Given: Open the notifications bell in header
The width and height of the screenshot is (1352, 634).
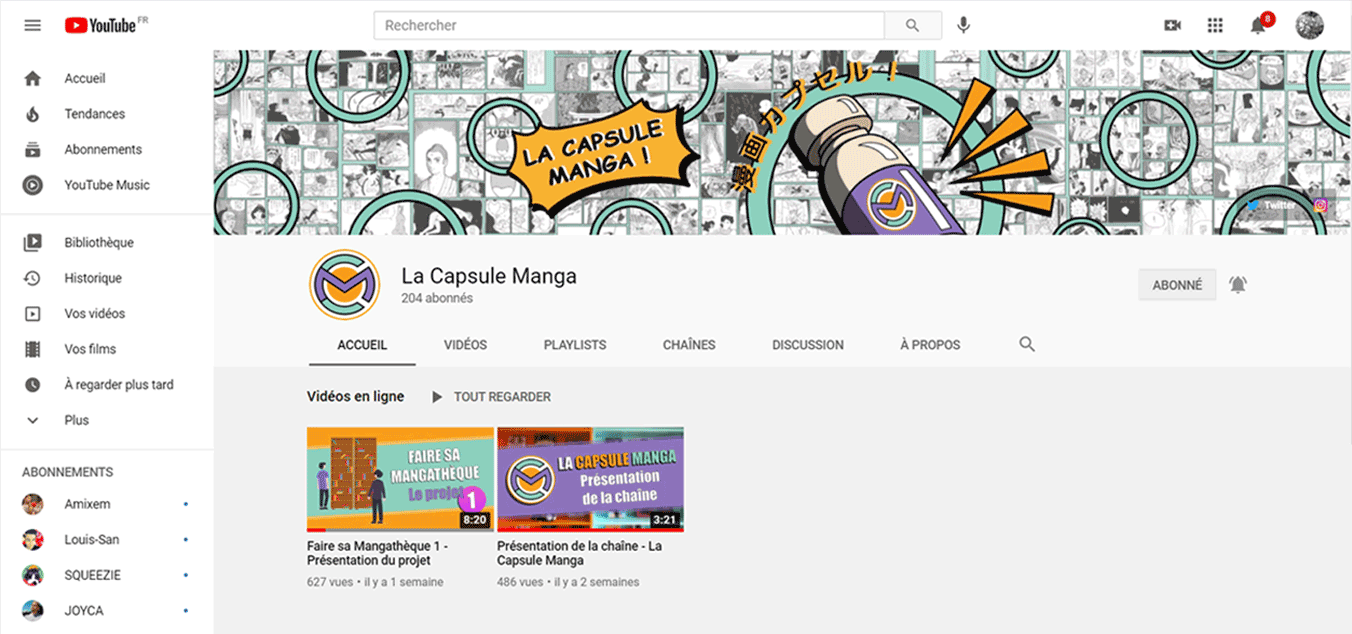Looking at the screenshot, I should click(x=1260, y=24).
